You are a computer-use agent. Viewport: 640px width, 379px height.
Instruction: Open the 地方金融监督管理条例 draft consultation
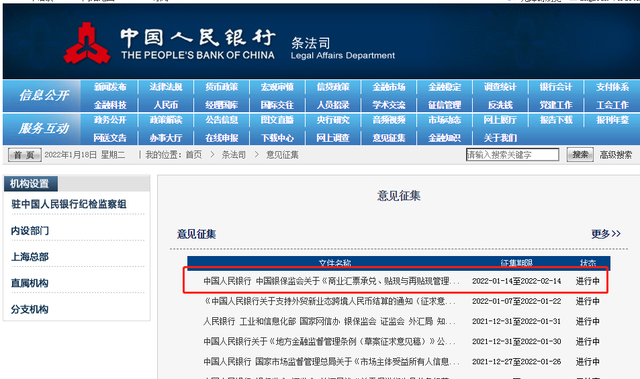(330, 341)
